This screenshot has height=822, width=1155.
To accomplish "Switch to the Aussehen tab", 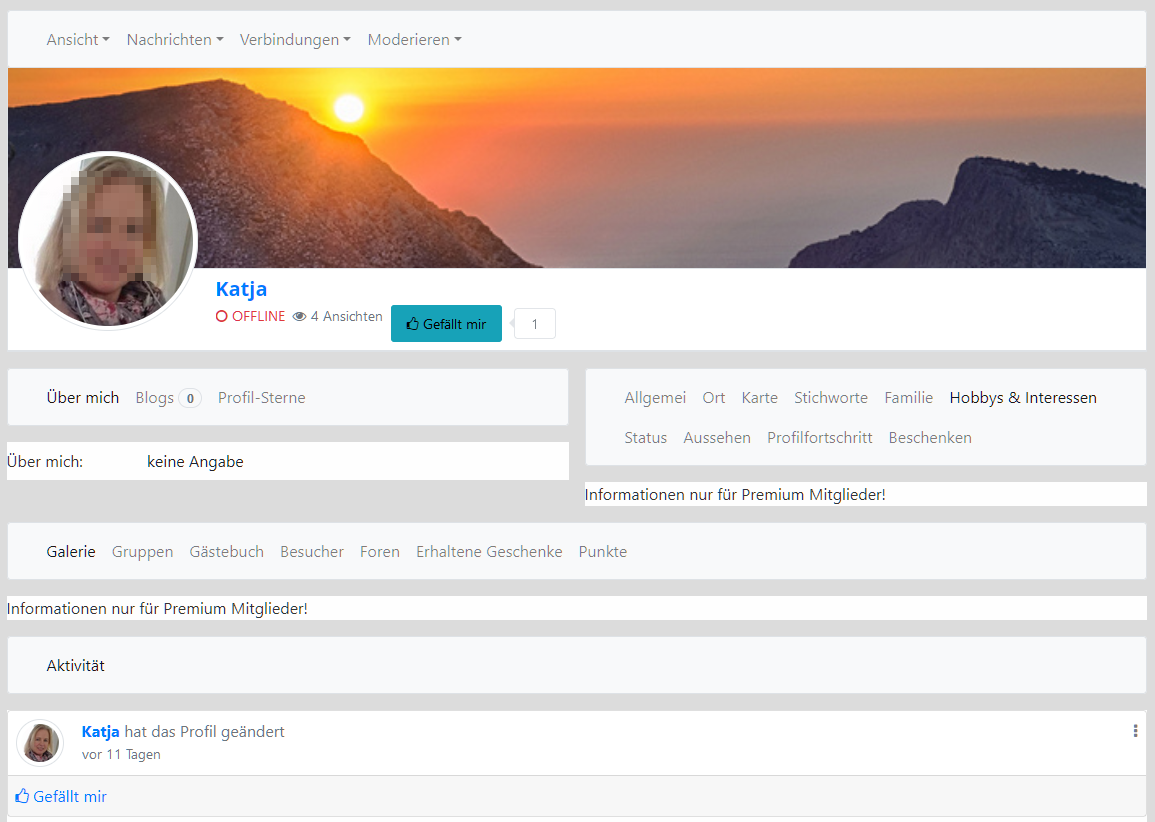I will (717, 438).
